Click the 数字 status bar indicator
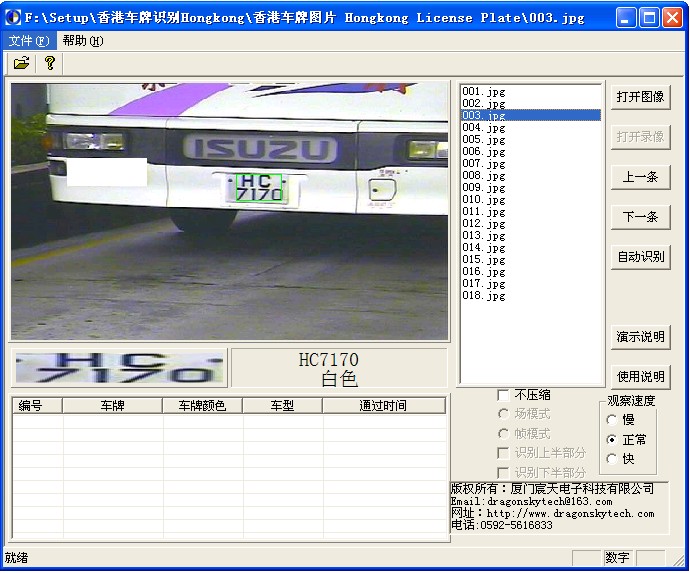Viewport: 690px width, 573px height. [617, 558]
